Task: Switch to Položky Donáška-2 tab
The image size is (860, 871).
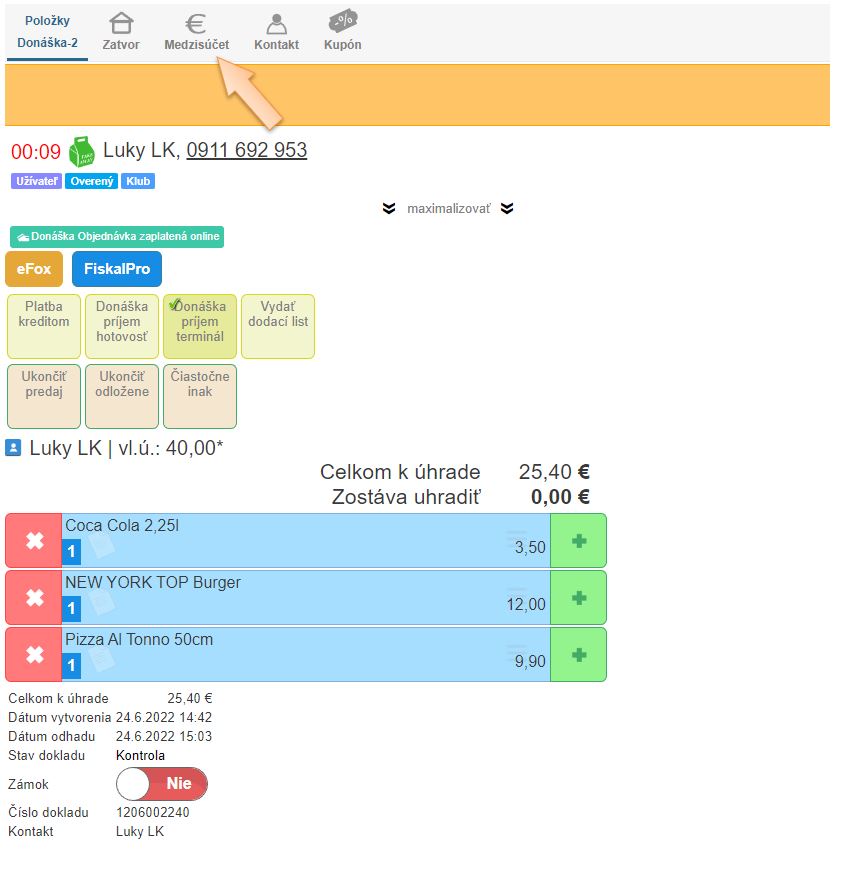Action: coord(47,32)
